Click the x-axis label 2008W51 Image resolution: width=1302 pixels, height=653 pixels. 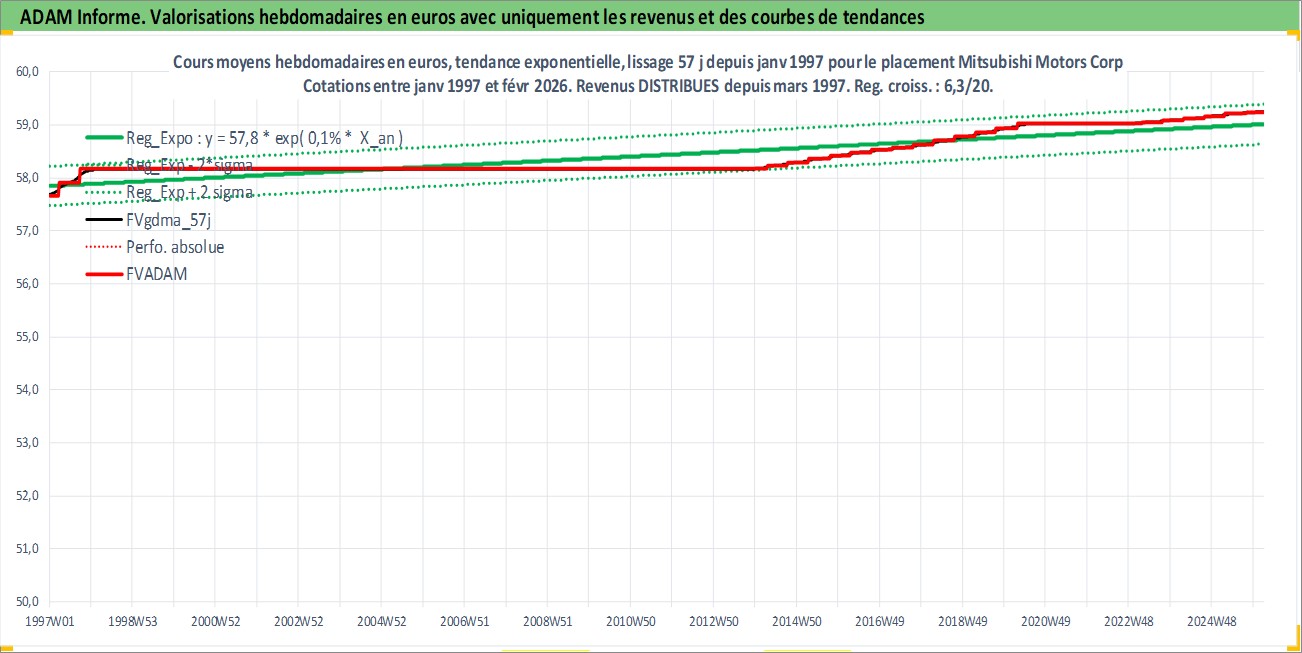coord(548,622)
